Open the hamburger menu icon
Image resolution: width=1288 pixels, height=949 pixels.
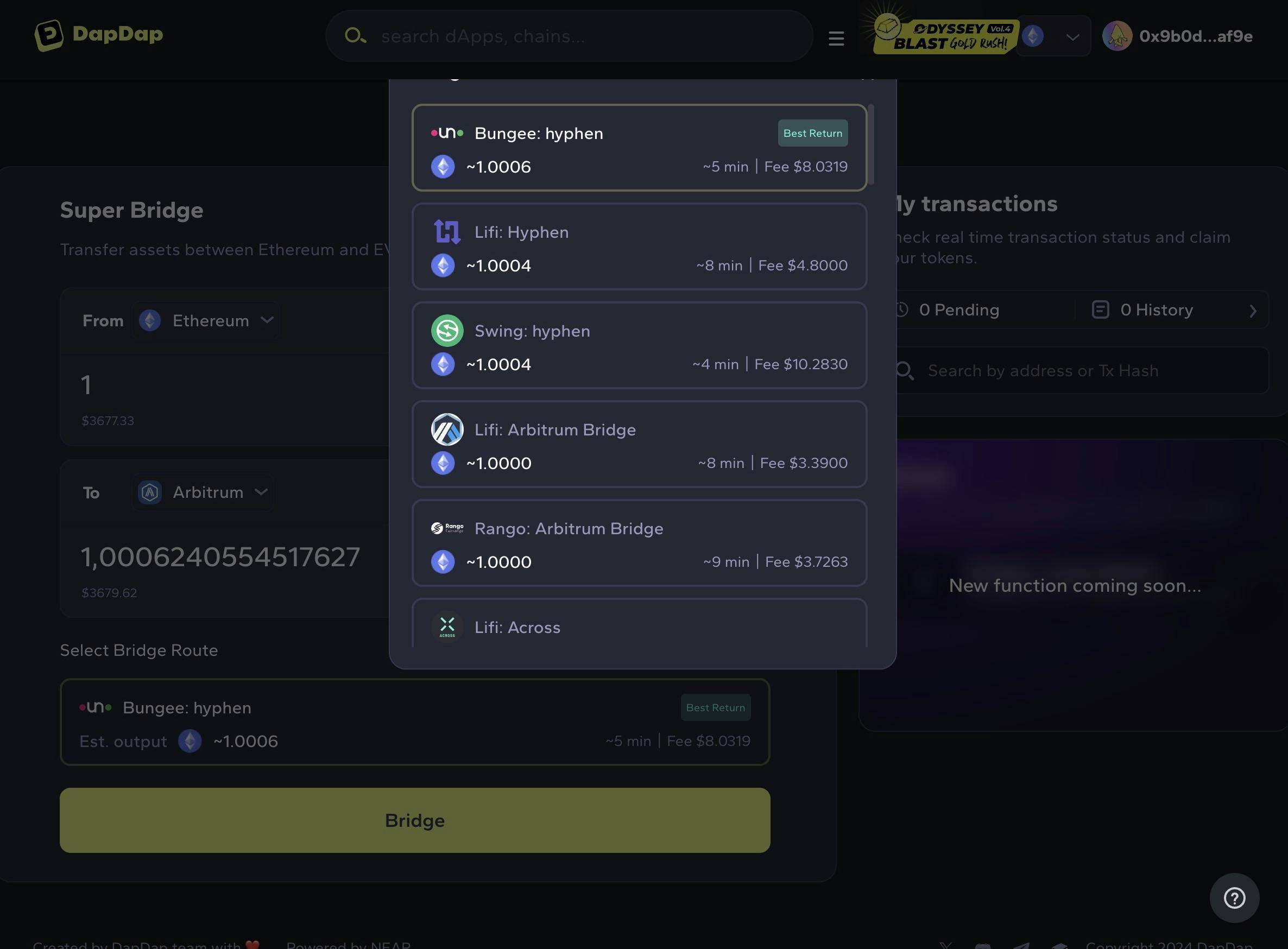(836, 36)
